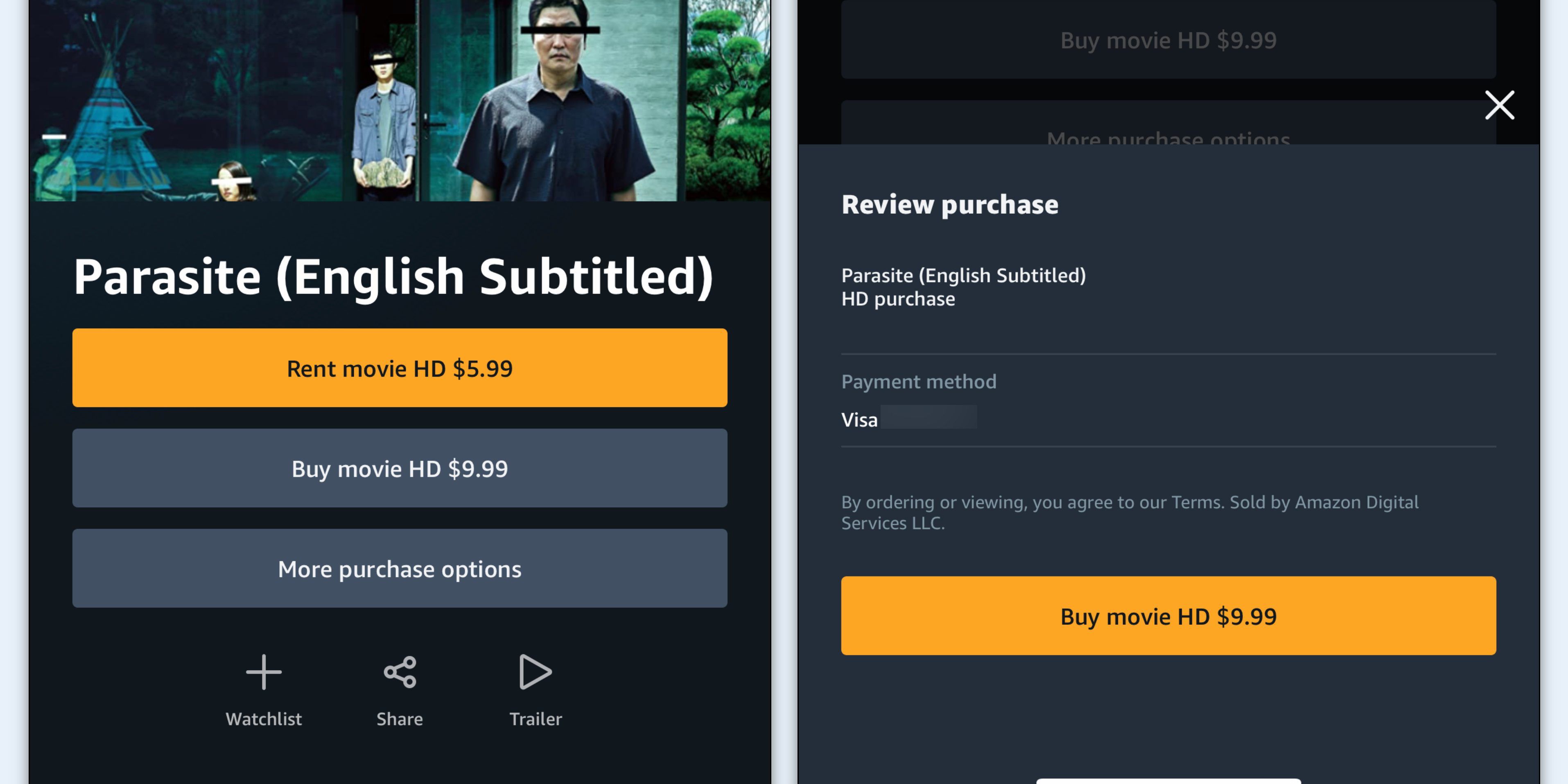Rent movie in HD for $5.99

[x=400, y=368]
